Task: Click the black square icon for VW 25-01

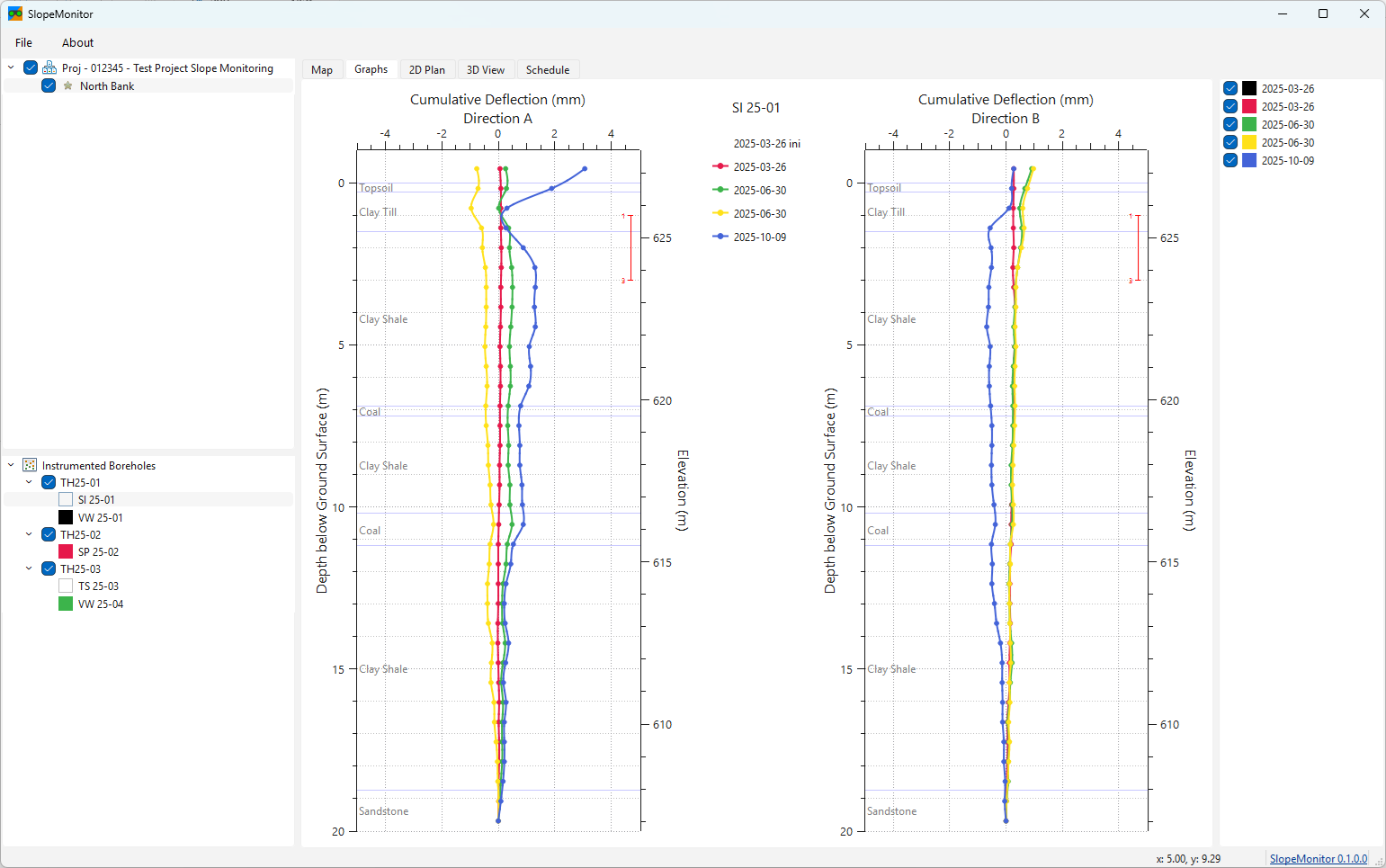Action: click(x=66, y=517)
